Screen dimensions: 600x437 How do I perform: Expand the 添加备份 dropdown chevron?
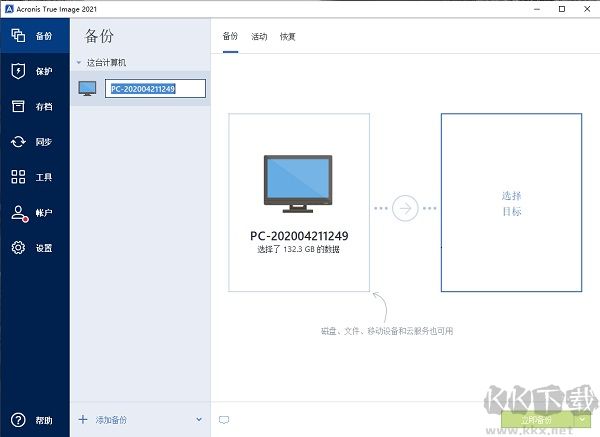pyautogui.click(x=199, y=419)
